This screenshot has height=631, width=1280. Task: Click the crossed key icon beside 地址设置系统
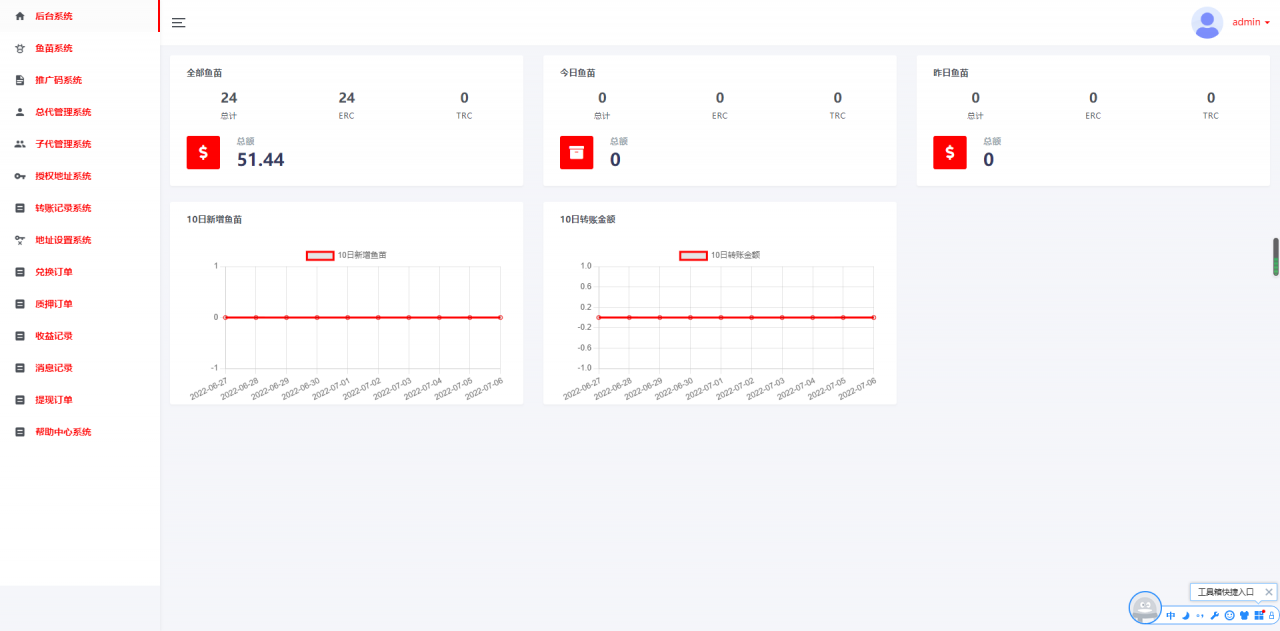pos(20,240)
